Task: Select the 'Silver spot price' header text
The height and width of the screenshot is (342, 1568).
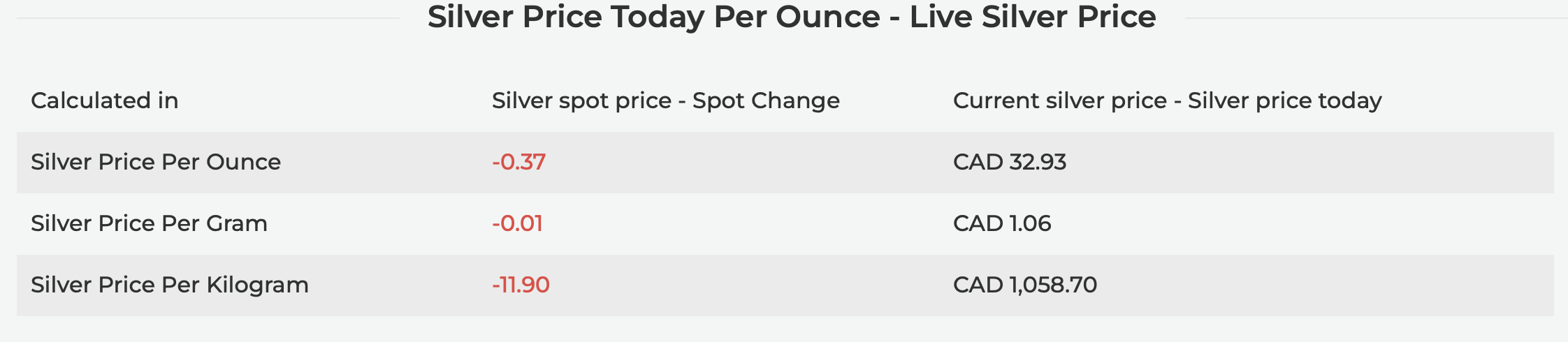Action: point(581,101)
